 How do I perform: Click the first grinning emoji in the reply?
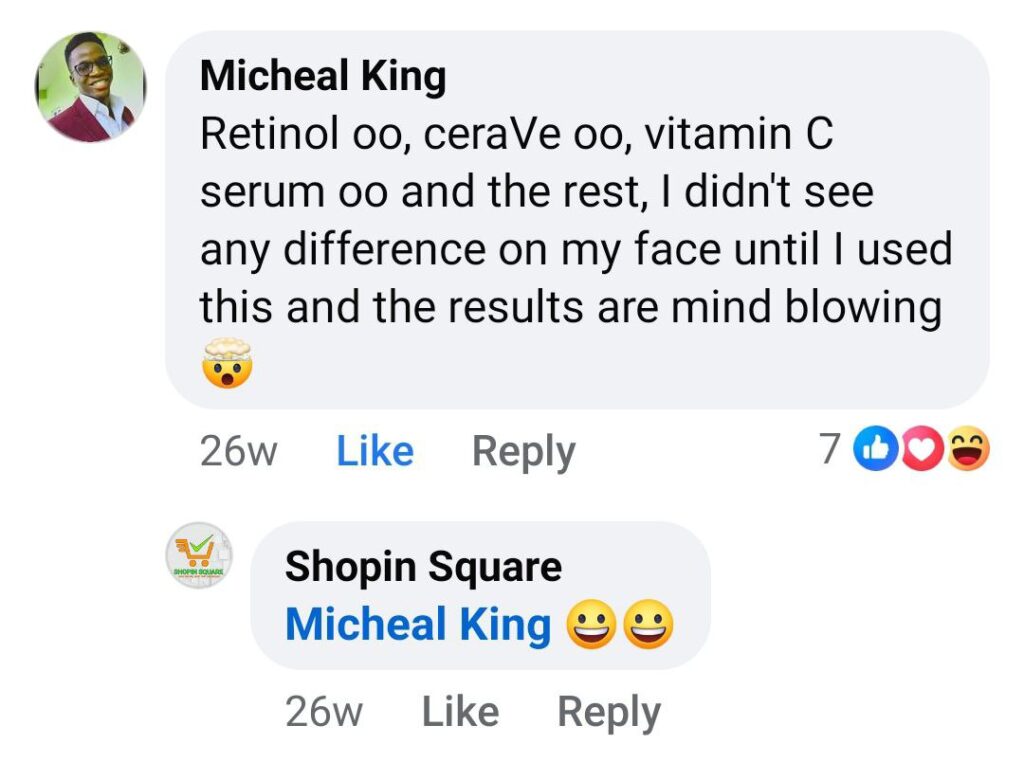pos(590,626)
